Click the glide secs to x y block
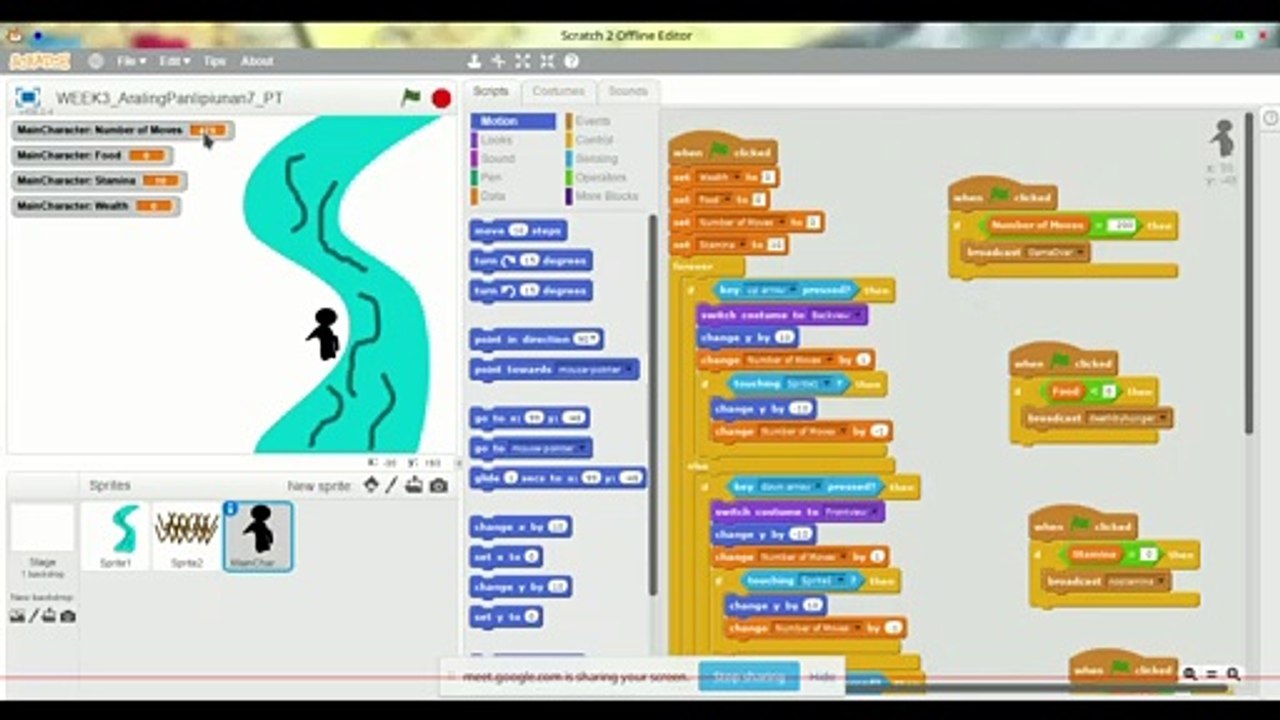 click(x=558, y=479)
